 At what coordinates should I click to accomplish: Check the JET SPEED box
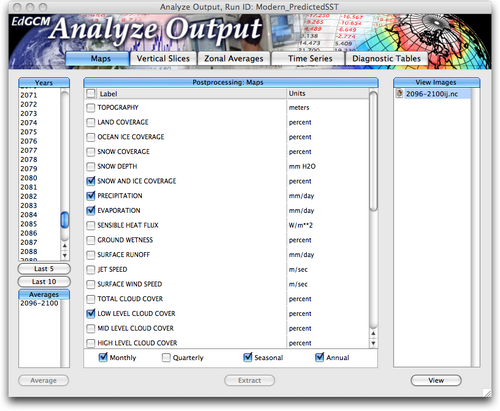[x=90, y=269]
